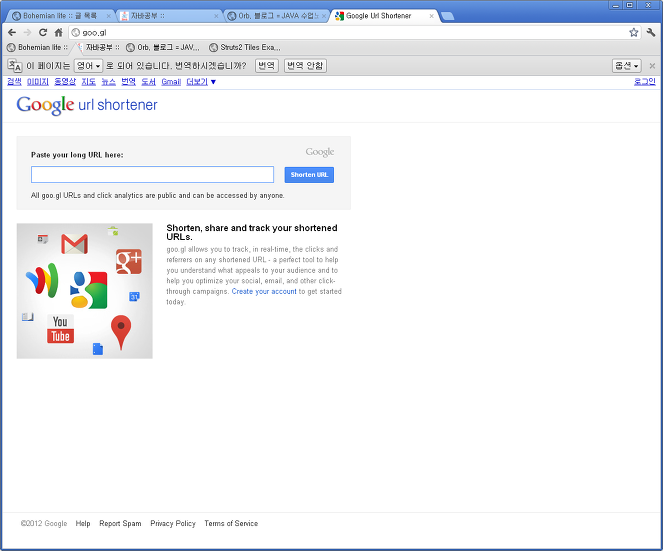
Task: Open the Gmail link in Google bar
Action: point(171,82)
